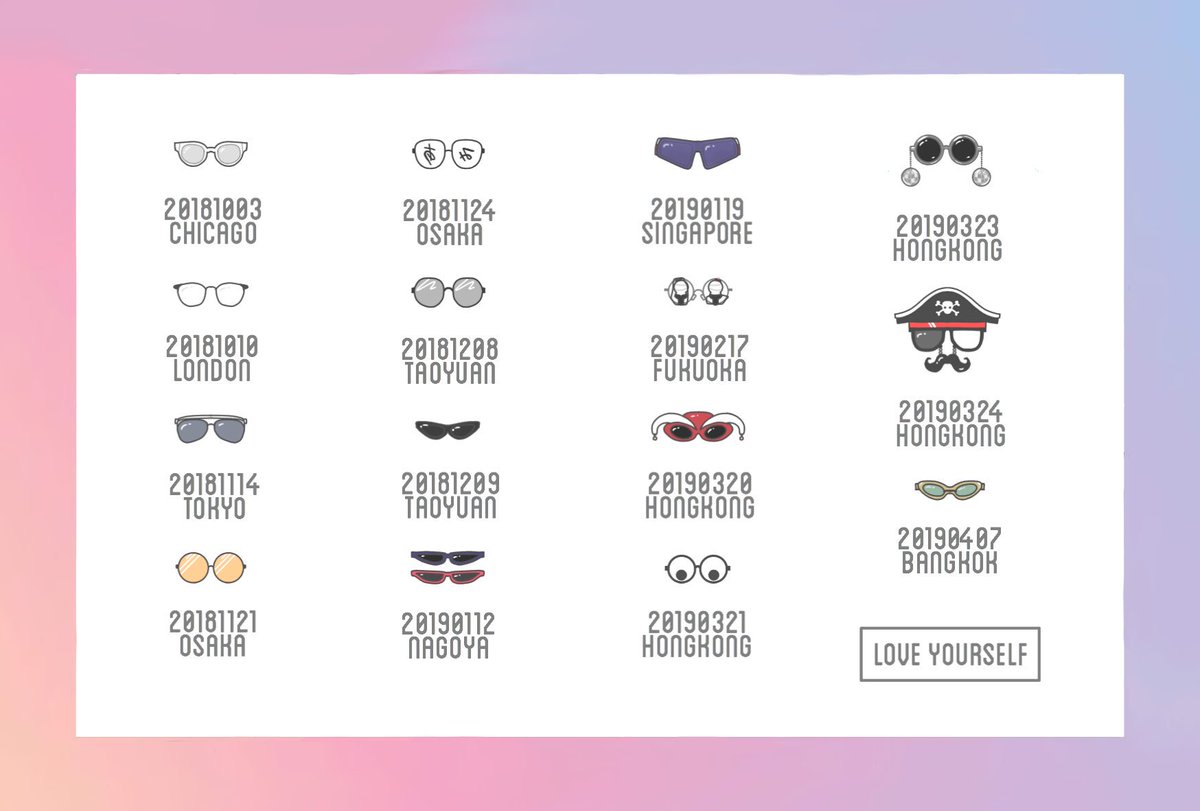Viewport: 1200px width, 811px height.
Task: Click the LOVE YOURSELF box
Action: 950,655
